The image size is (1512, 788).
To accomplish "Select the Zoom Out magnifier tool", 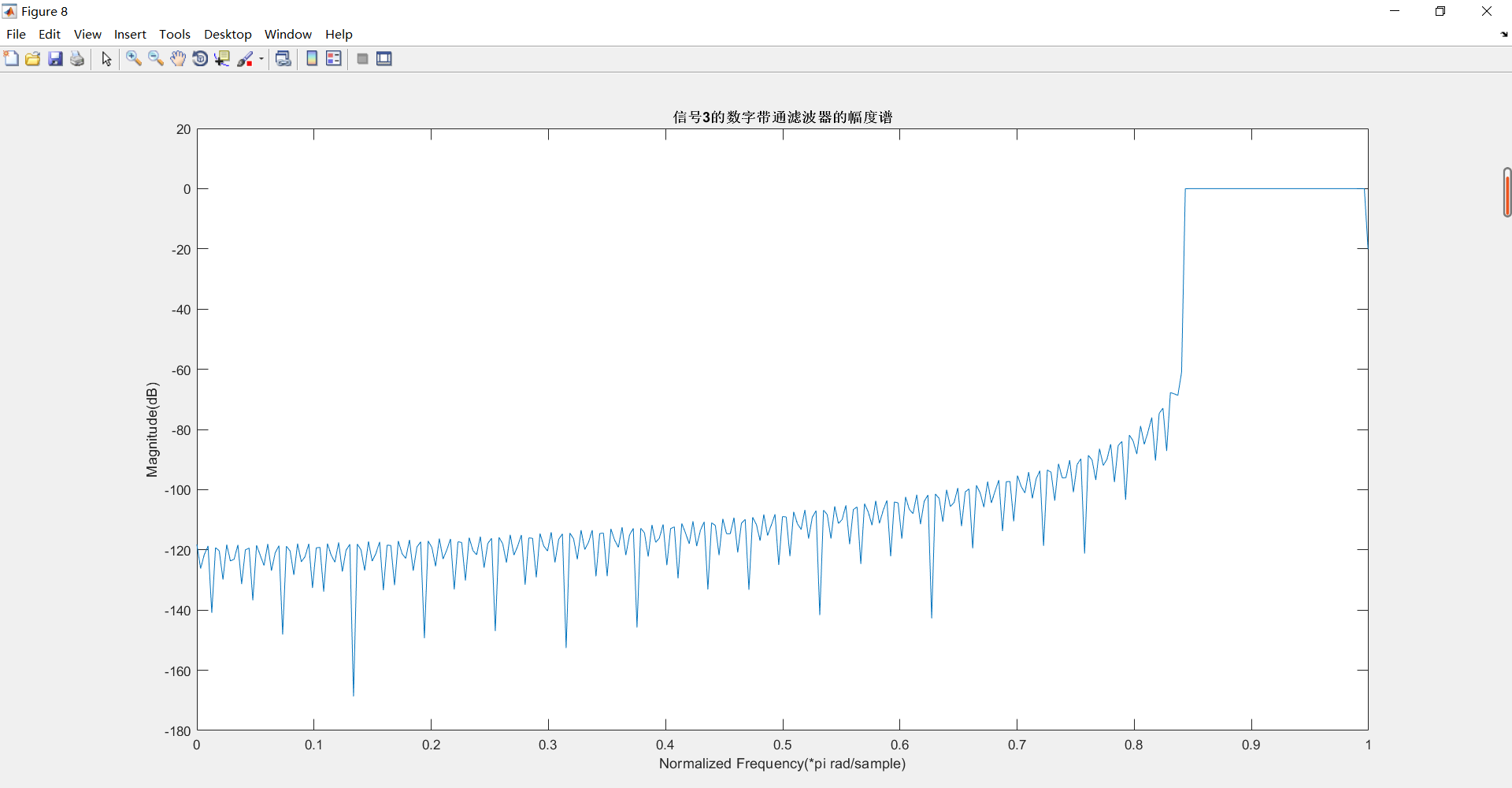I will coord(156,59).
